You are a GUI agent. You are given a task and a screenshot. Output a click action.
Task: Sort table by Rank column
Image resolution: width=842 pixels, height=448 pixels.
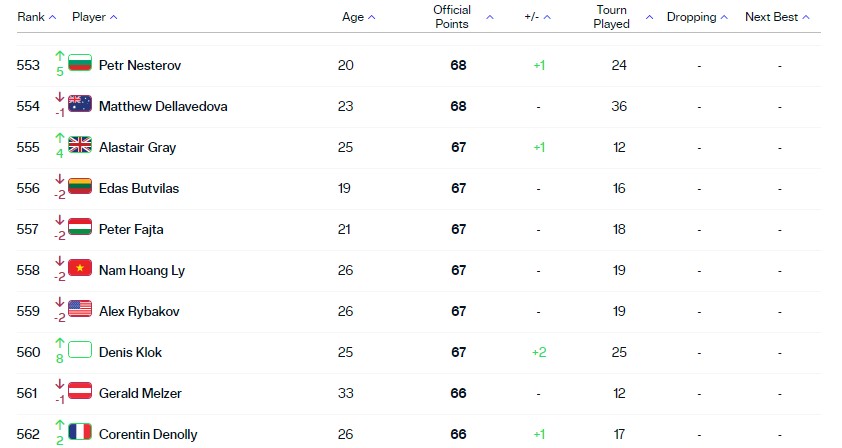pyautogui.click(x=37, y=17)
